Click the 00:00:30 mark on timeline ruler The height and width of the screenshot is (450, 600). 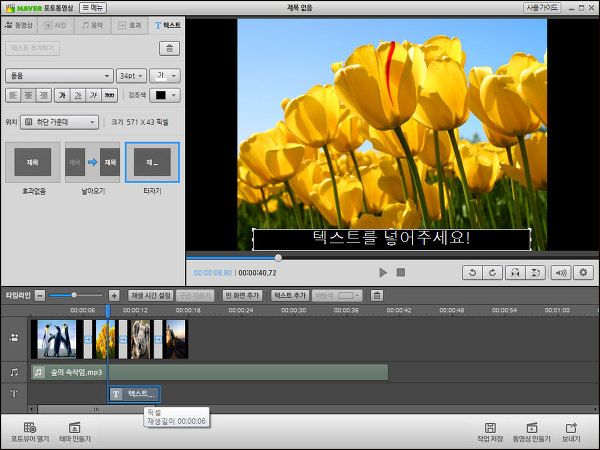tap(293, 310)
